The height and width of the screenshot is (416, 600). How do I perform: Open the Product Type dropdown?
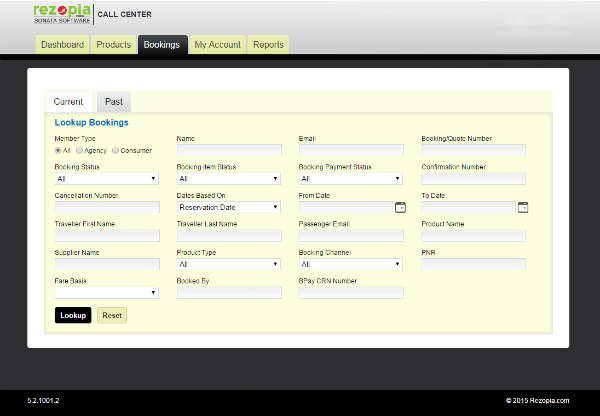(x=228, y=264)
